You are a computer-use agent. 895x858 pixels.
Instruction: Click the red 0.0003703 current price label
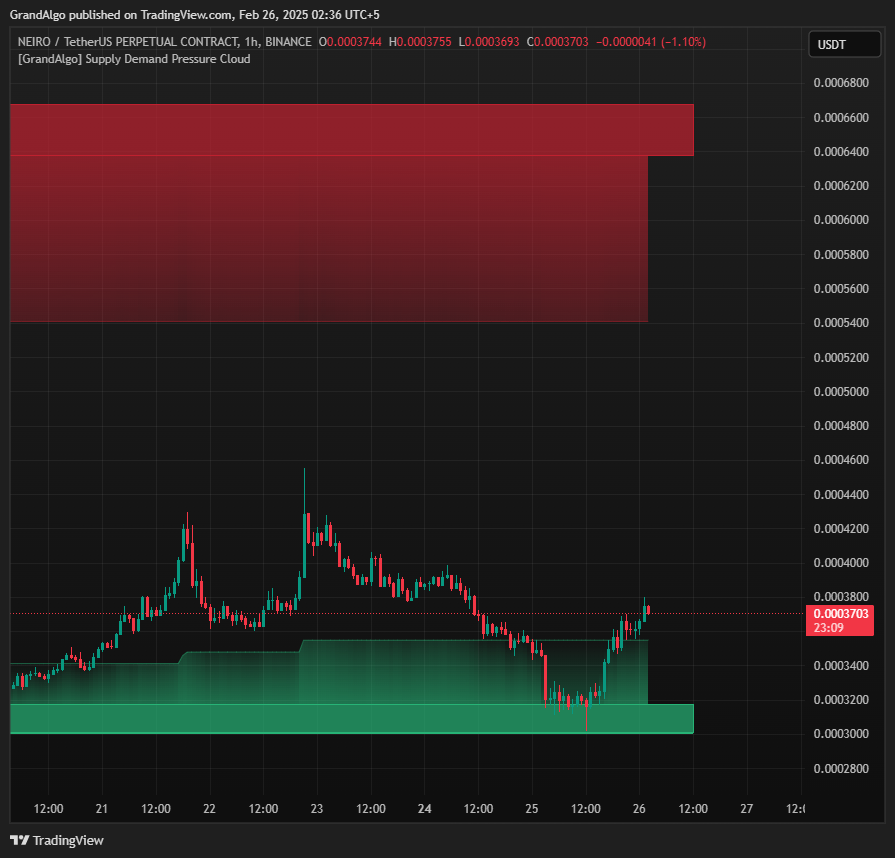[x=840, y=621]
